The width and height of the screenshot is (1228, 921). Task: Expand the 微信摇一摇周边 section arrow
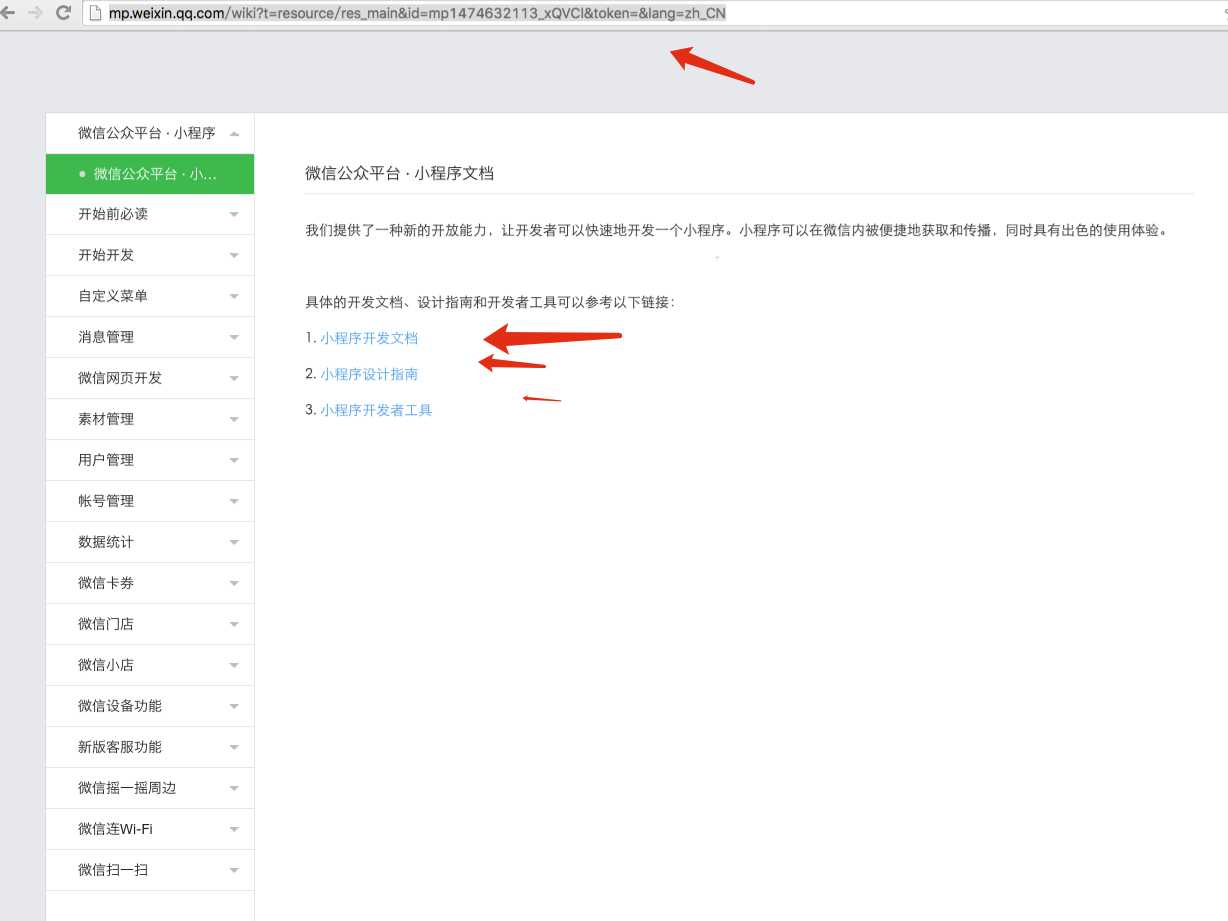coord(234,788)
